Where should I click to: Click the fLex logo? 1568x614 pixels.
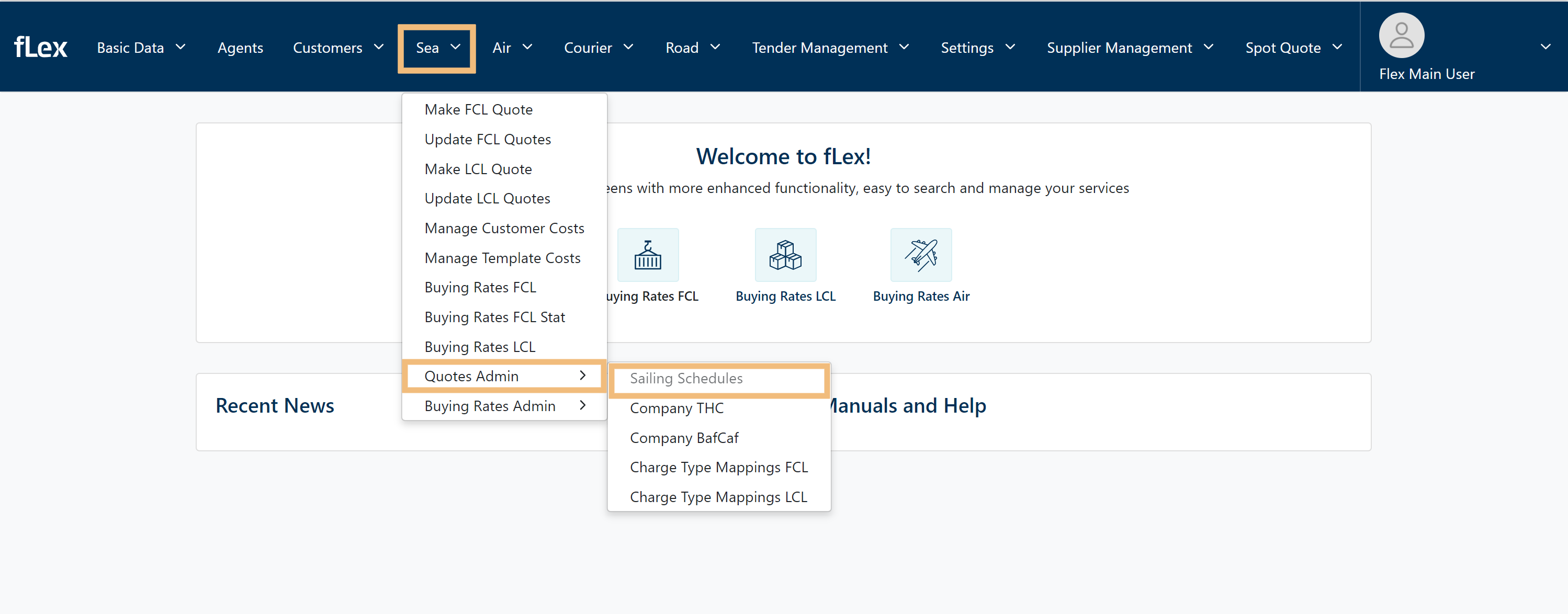tap(40, 48)
